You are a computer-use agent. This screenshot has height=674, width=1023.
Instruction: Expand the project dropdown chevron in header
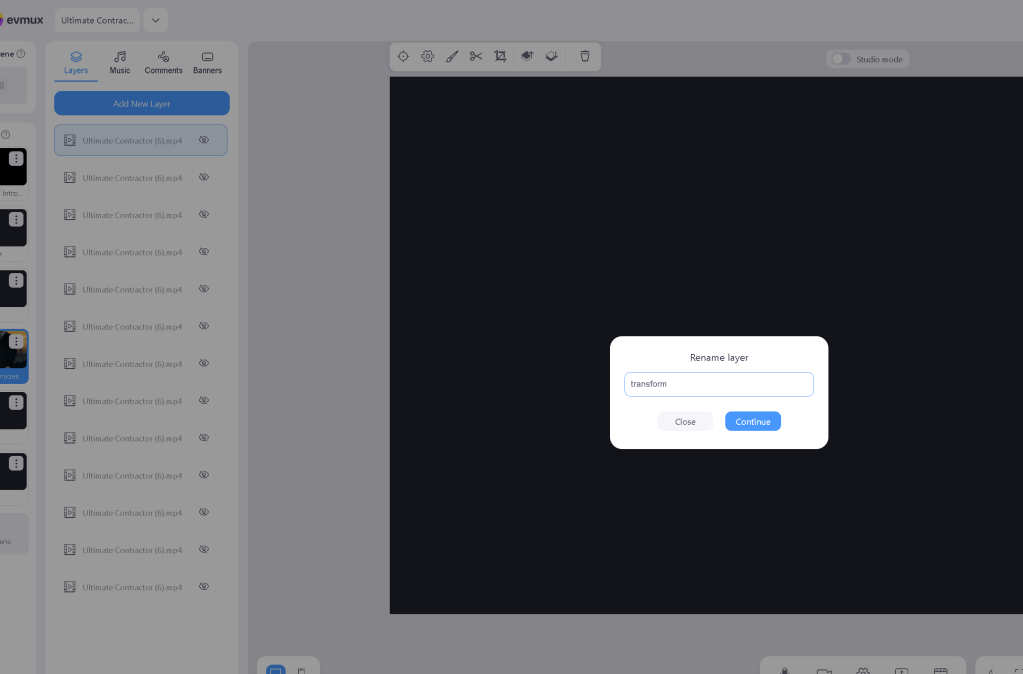pos(155,20)
